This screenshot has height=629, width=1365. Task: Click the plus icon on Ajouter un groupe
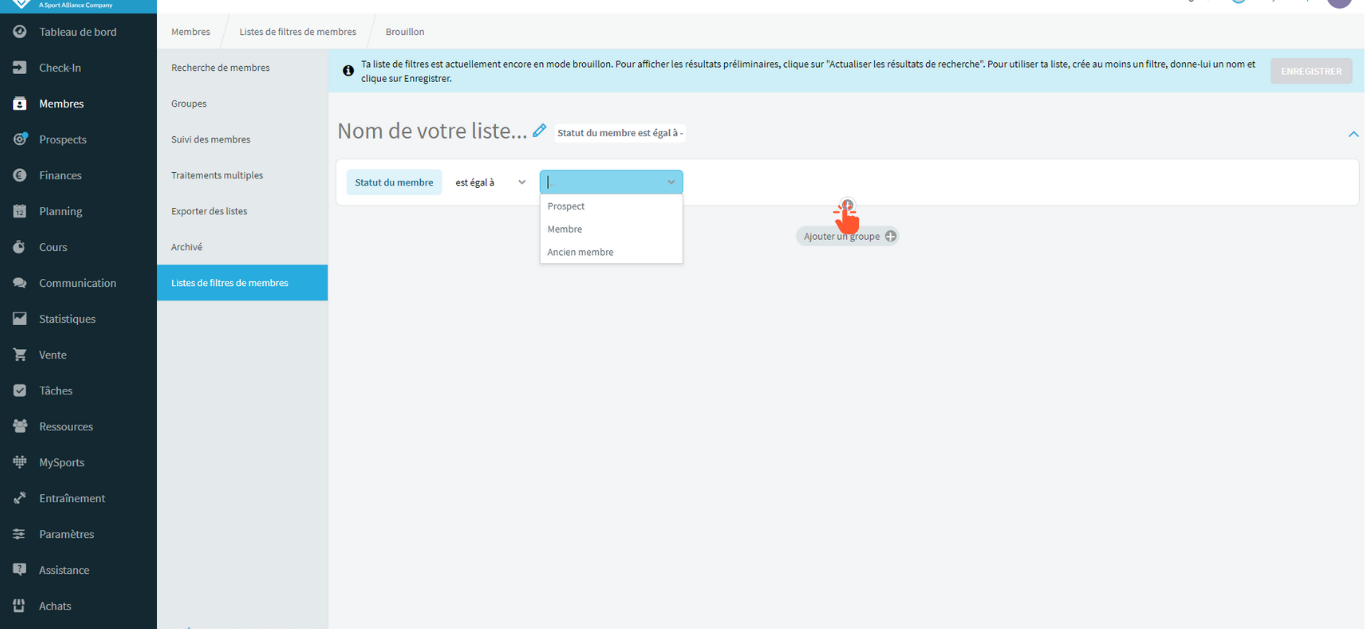(x=891, y=236)
